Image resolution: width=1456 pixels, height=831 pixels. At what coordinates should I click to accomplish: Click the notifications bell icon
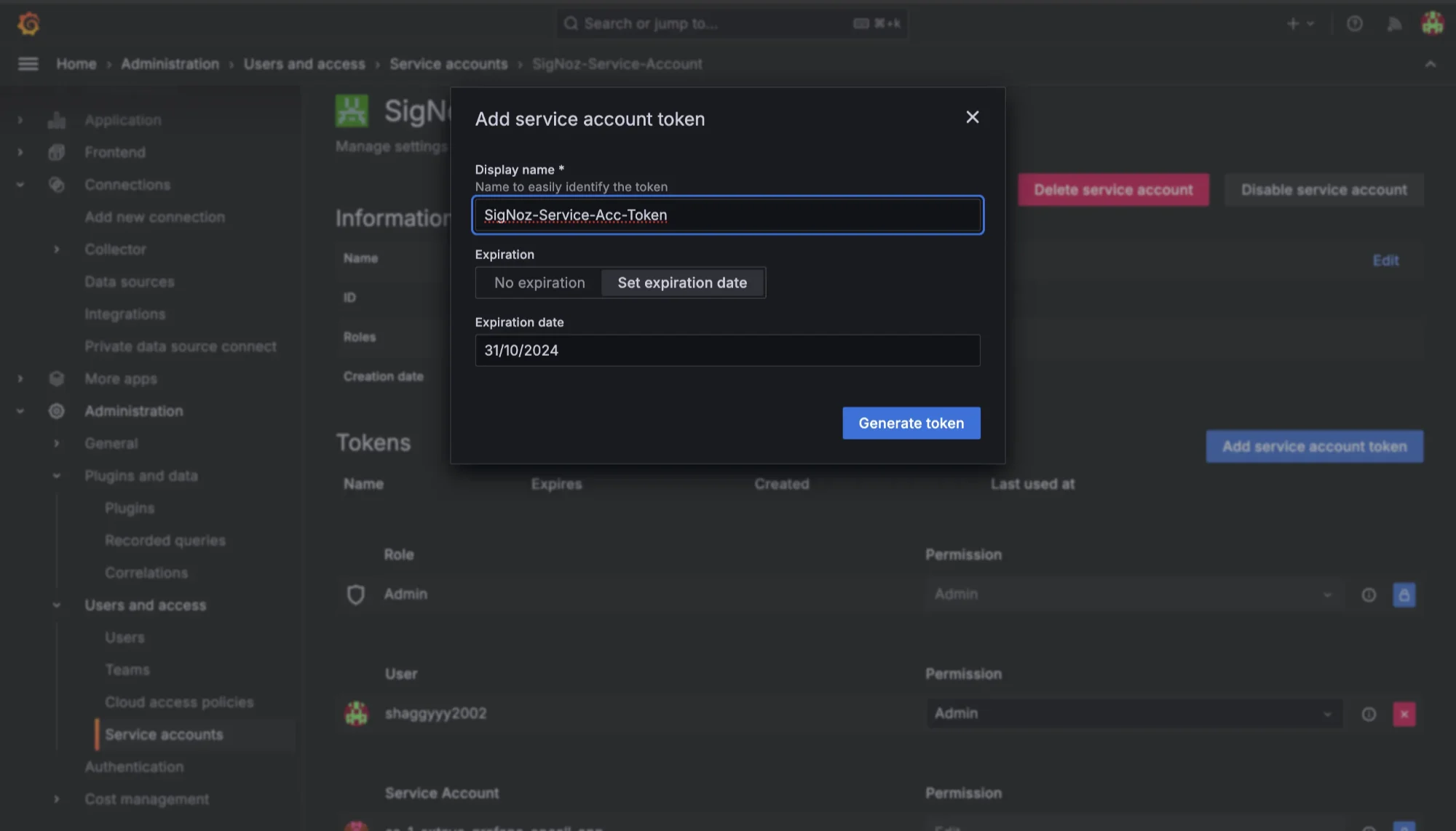click(1394, 22)
